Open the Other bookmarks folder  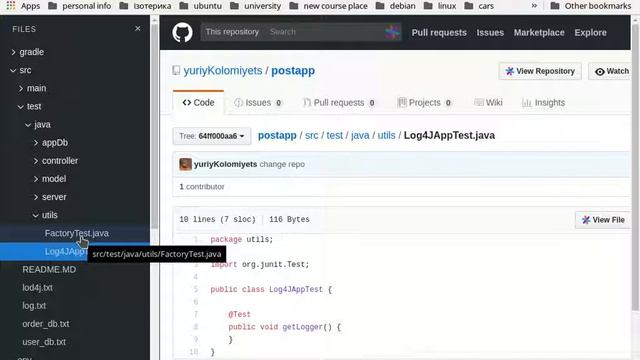click(x=591, y=6)
